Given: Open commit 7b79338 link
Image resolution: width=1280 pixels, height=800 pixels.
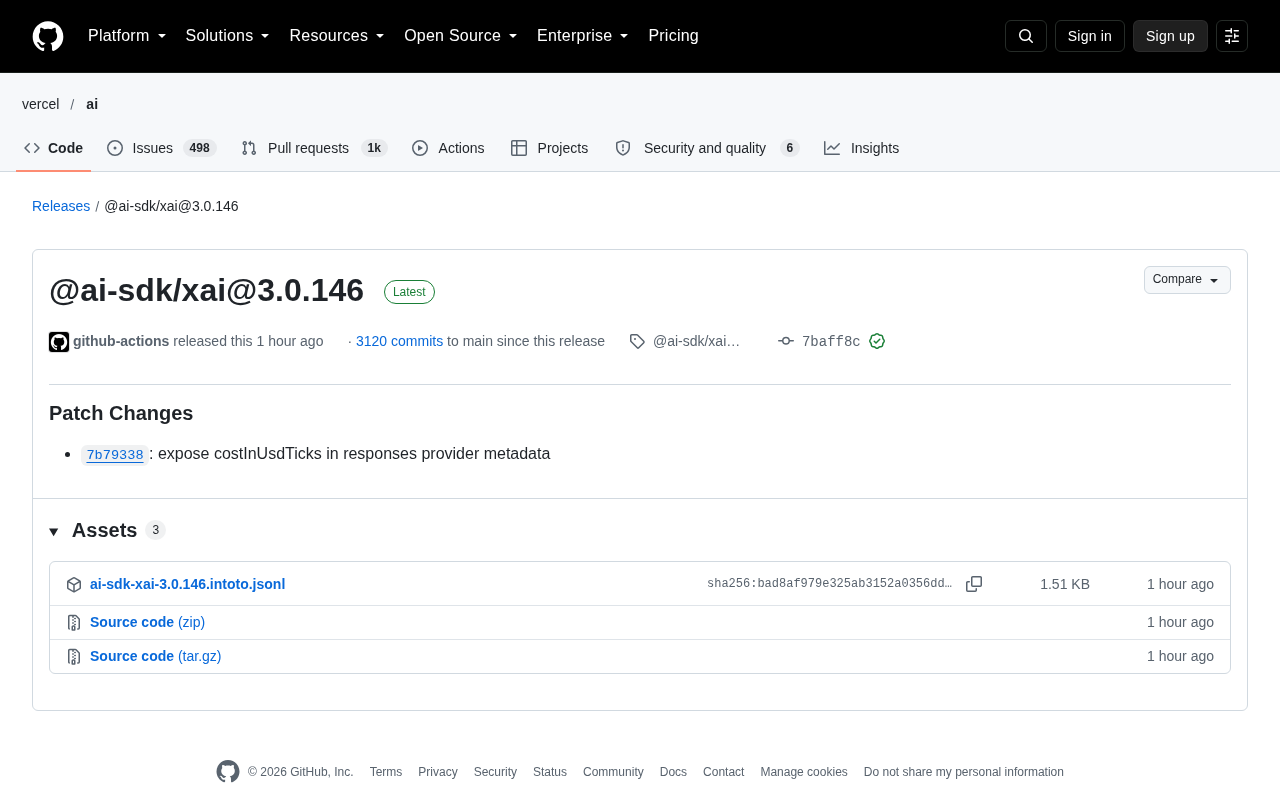Looking at the screenshot, I should (115, 455).
